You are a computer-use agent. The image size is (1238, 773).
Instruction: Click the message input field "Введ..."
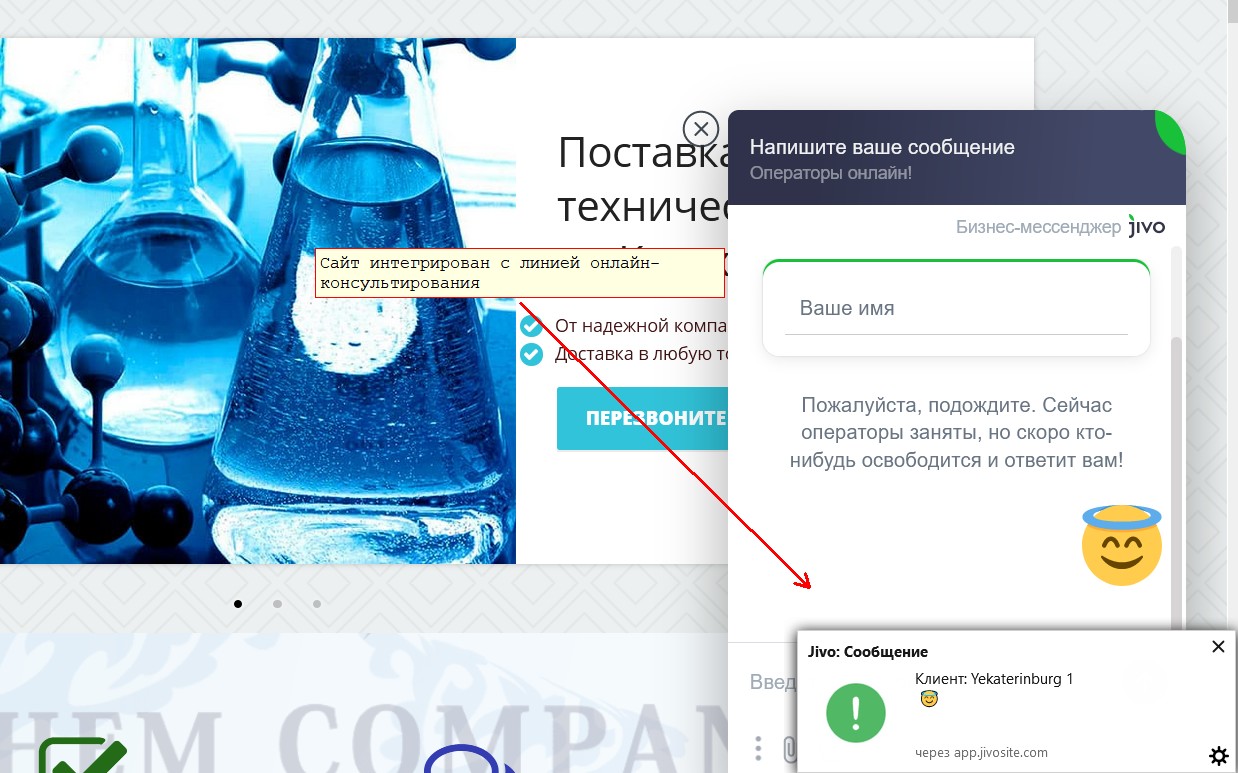tap(774, 682)
